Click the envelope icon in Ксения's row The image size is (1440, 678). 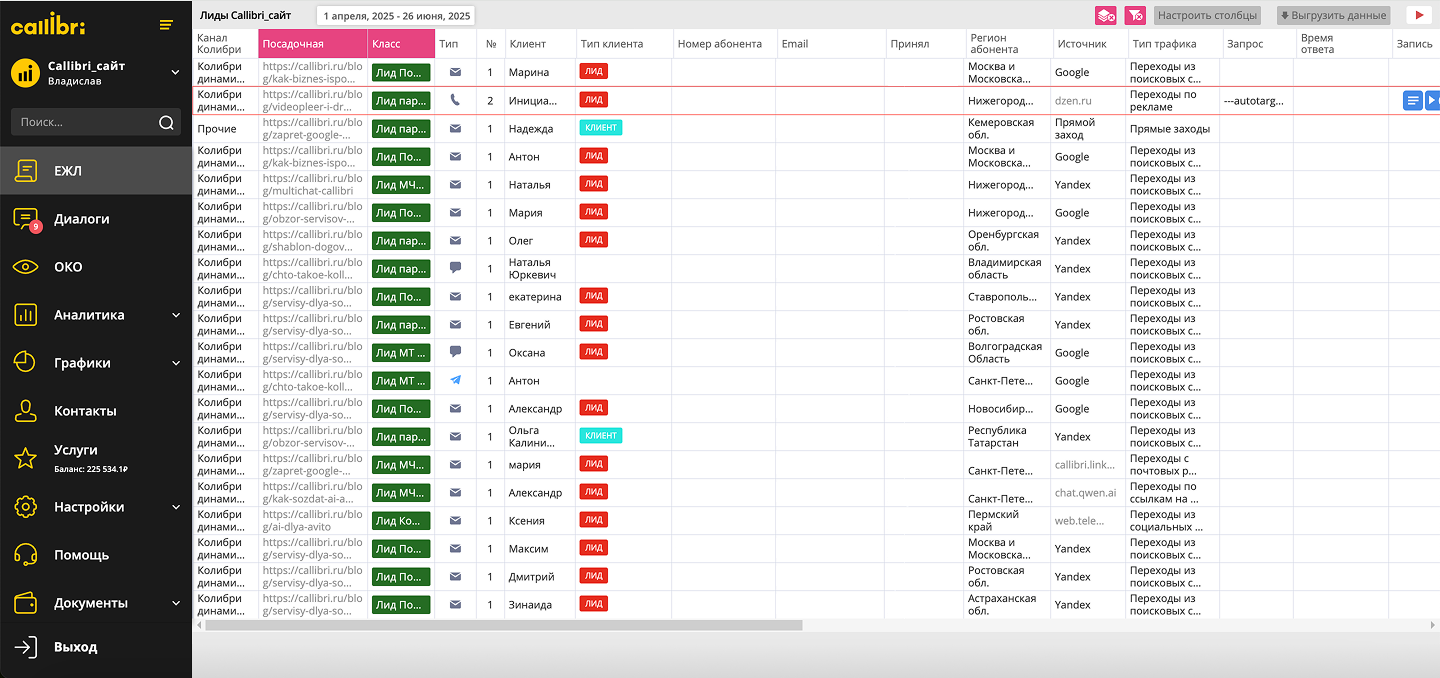(x=455, y=520)
